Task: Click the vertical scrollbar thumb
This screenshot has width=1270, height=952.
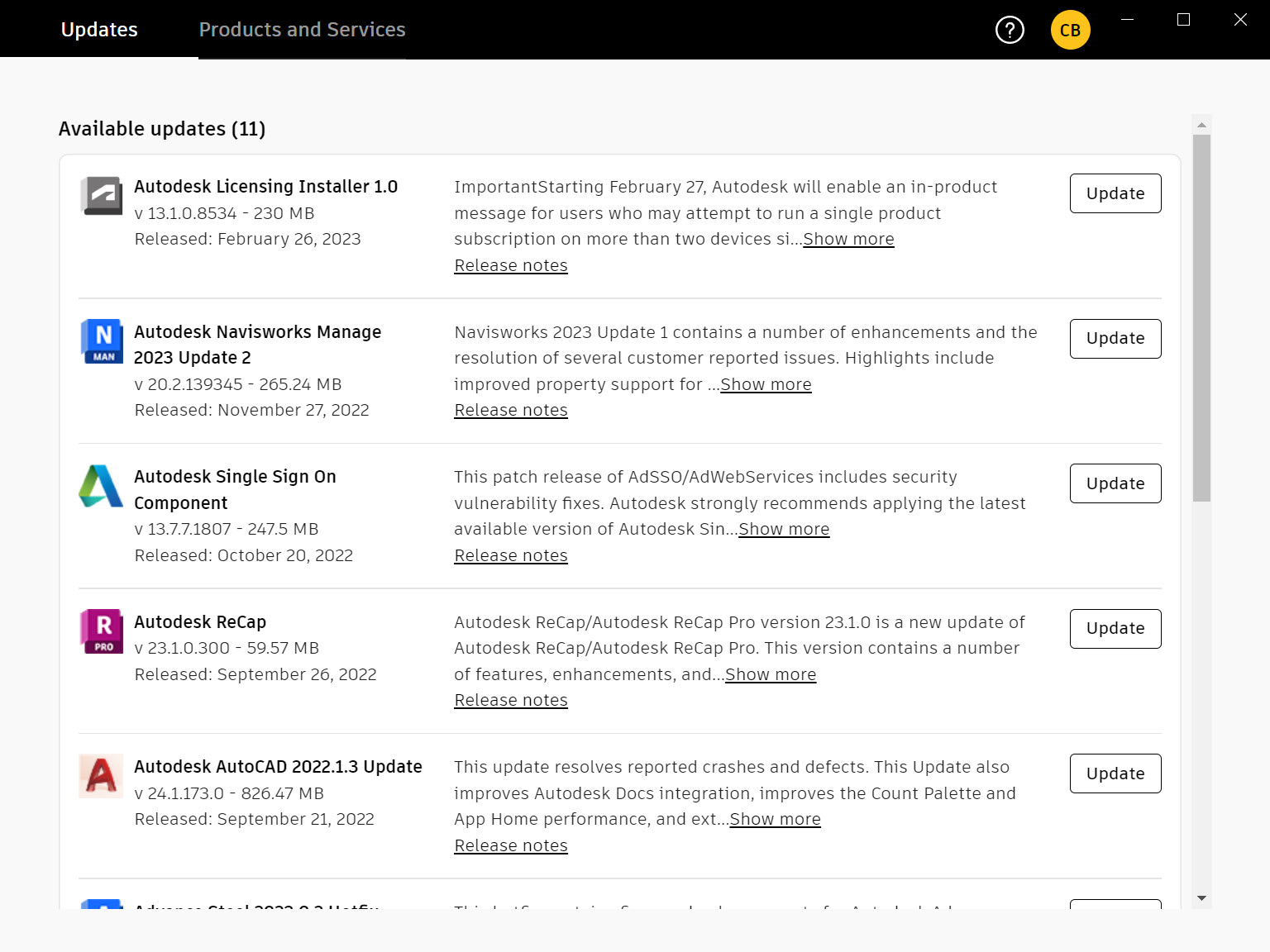Action: click(1201, 318)
